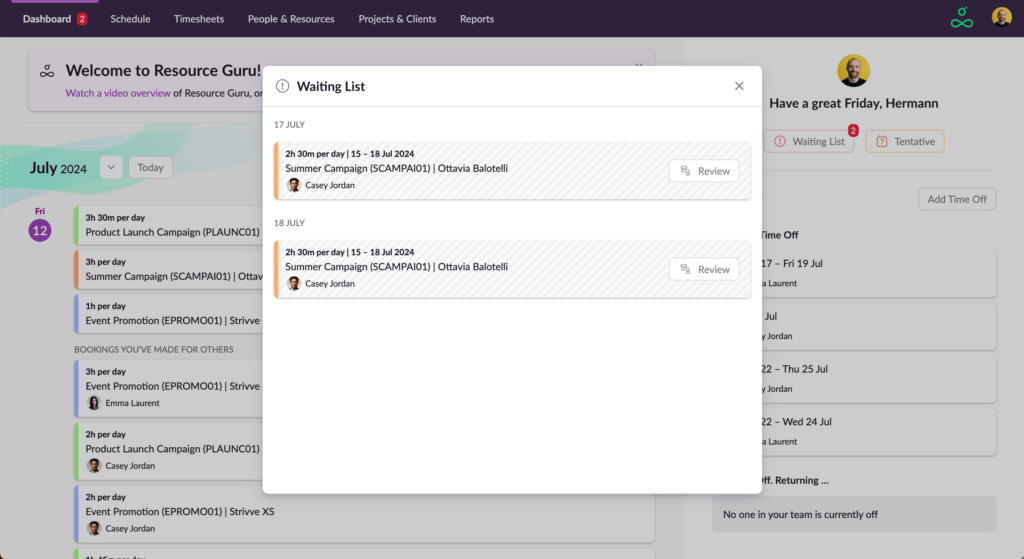1024x559 pixels.
Task: Click the Tentative calendar question icon
Action: (x=882, y=141)
